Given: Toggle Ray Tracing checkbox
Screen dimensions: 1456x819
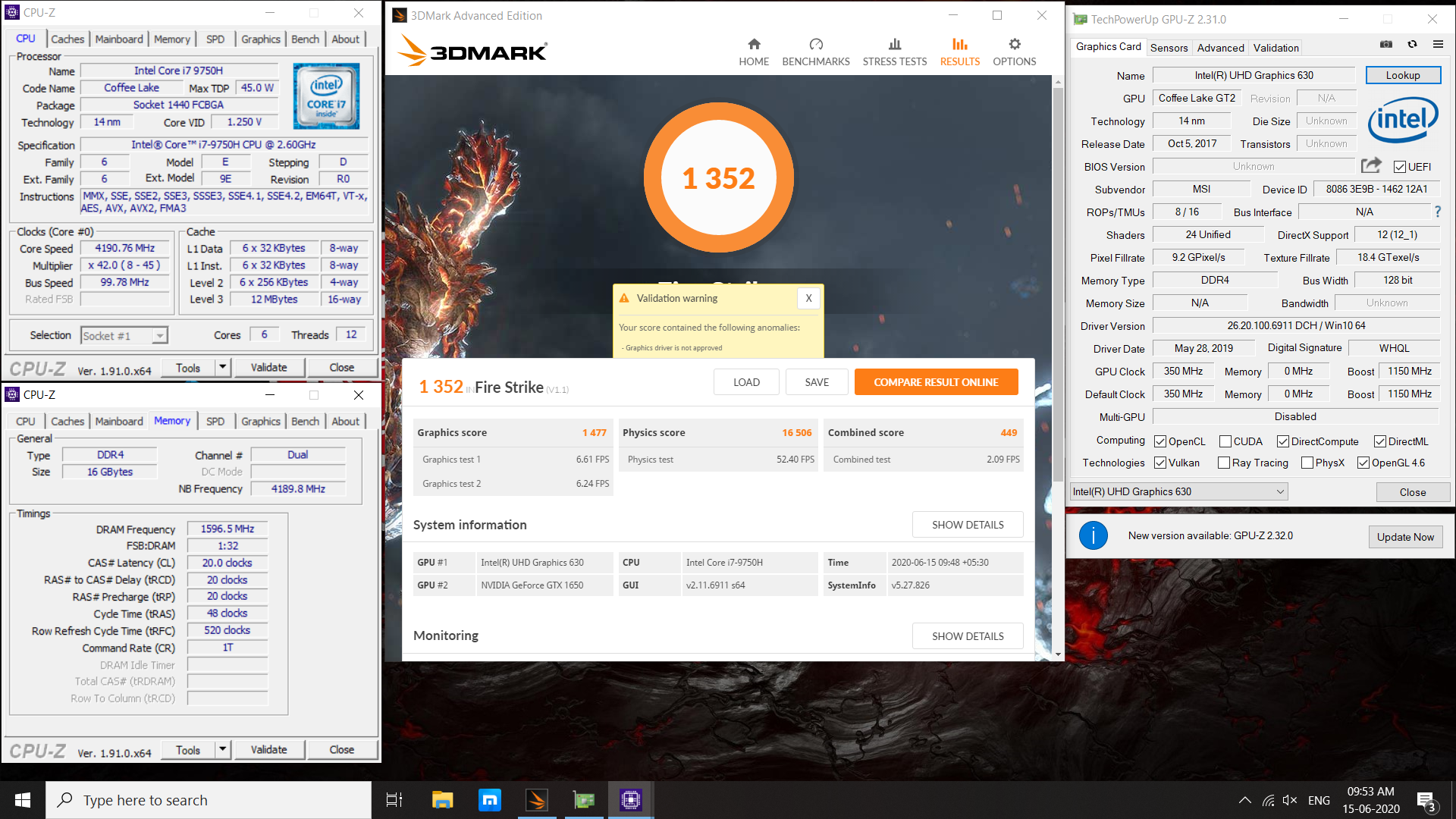Looking at the screenshot, I should (1224, 463).
